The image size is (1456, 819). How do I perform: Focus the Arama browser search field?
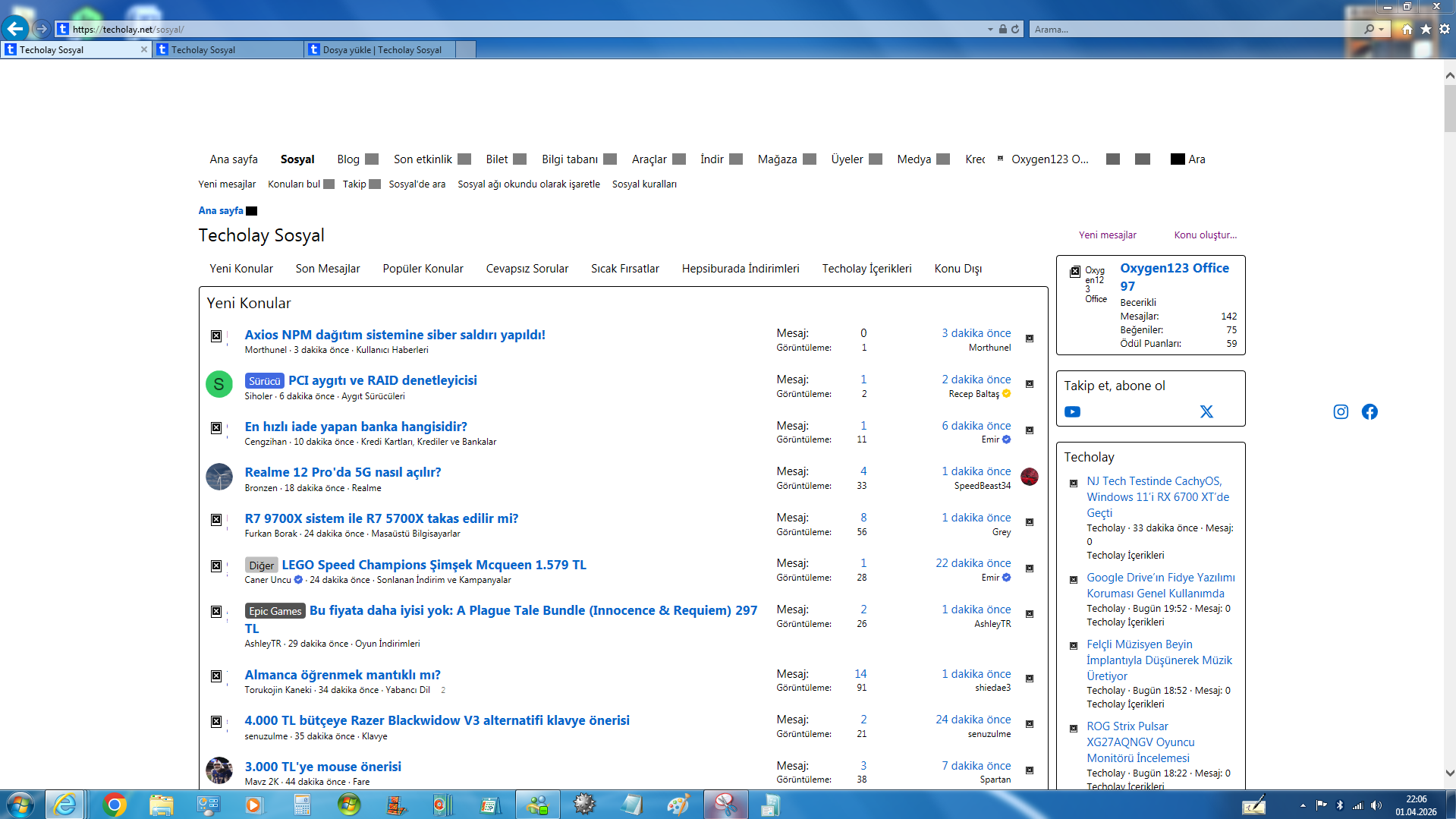[1195, 30]
